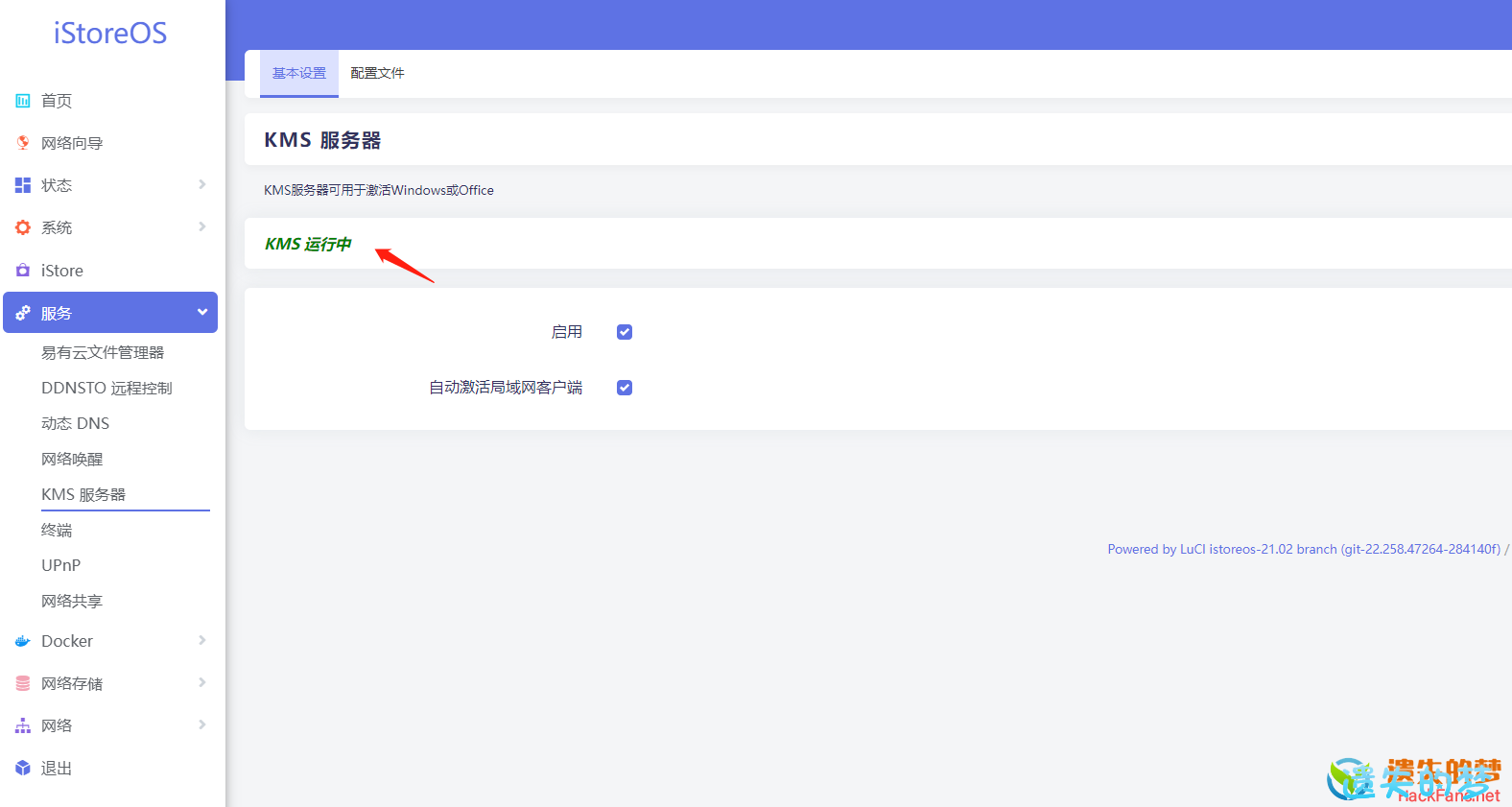The width and height of the screenshot is (1512, 807).
Task: Select the Docker sidebar menu
Action: coord(67,641)
